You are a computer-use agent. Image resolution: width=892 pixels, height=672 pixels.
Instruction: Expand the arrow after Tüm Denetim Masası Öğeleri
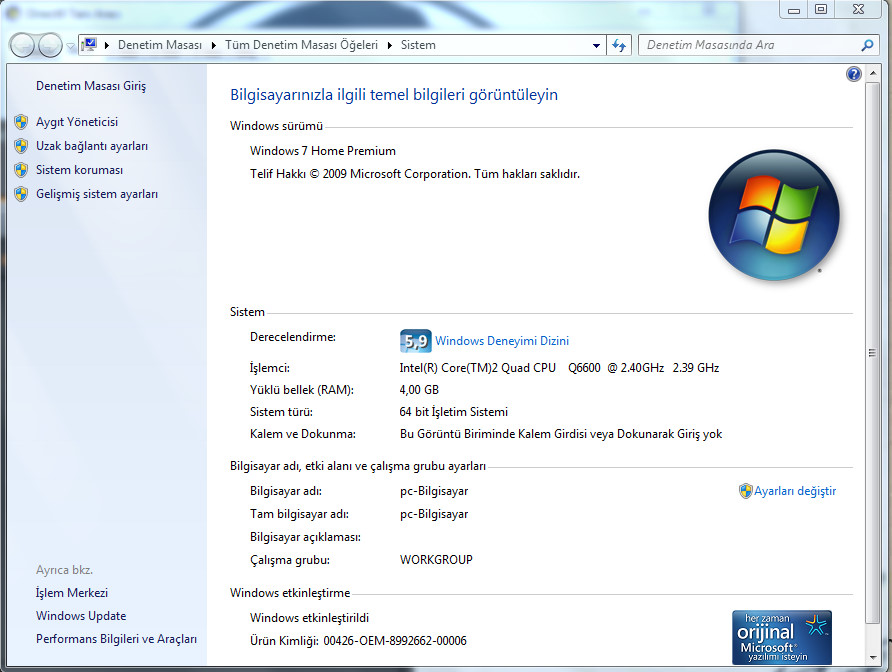[x=389, y=45]
